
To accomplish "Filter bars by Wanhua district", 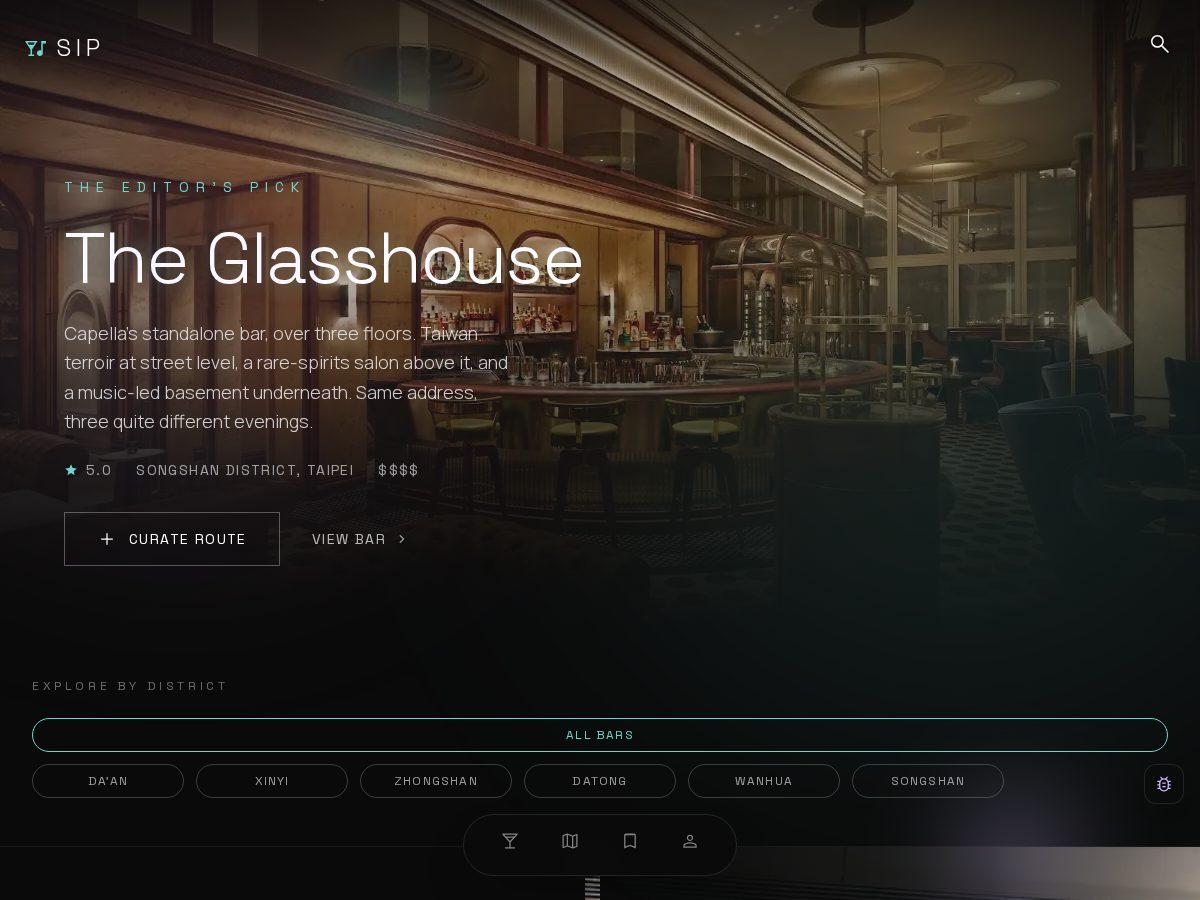I will [764, 781].
